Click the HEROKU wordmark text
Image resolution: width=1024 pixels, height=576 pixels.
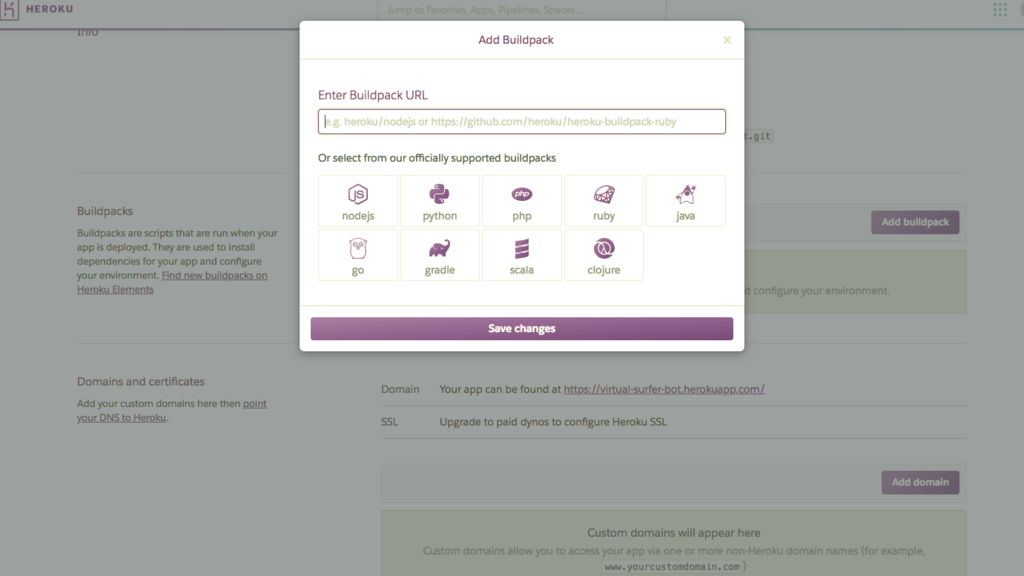pos(50,9)
